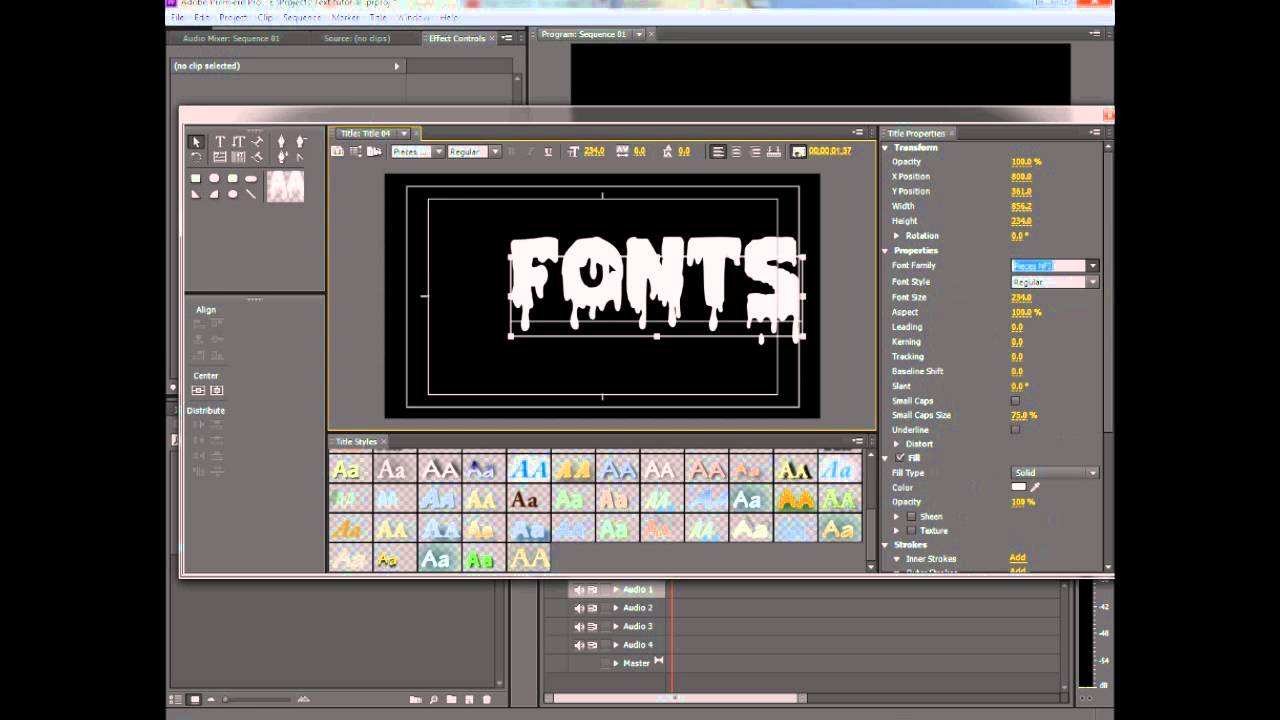This screenshot has height=720, width=1280.
Task: Open Roll/Crawl options icon
Action: pos(356,152)
